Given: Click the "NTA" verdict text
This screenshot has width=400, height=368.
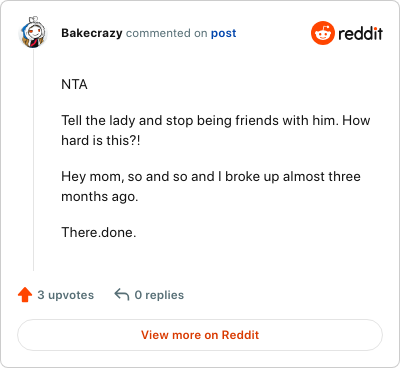Looking at the screenshot, I should coord(74,85).
